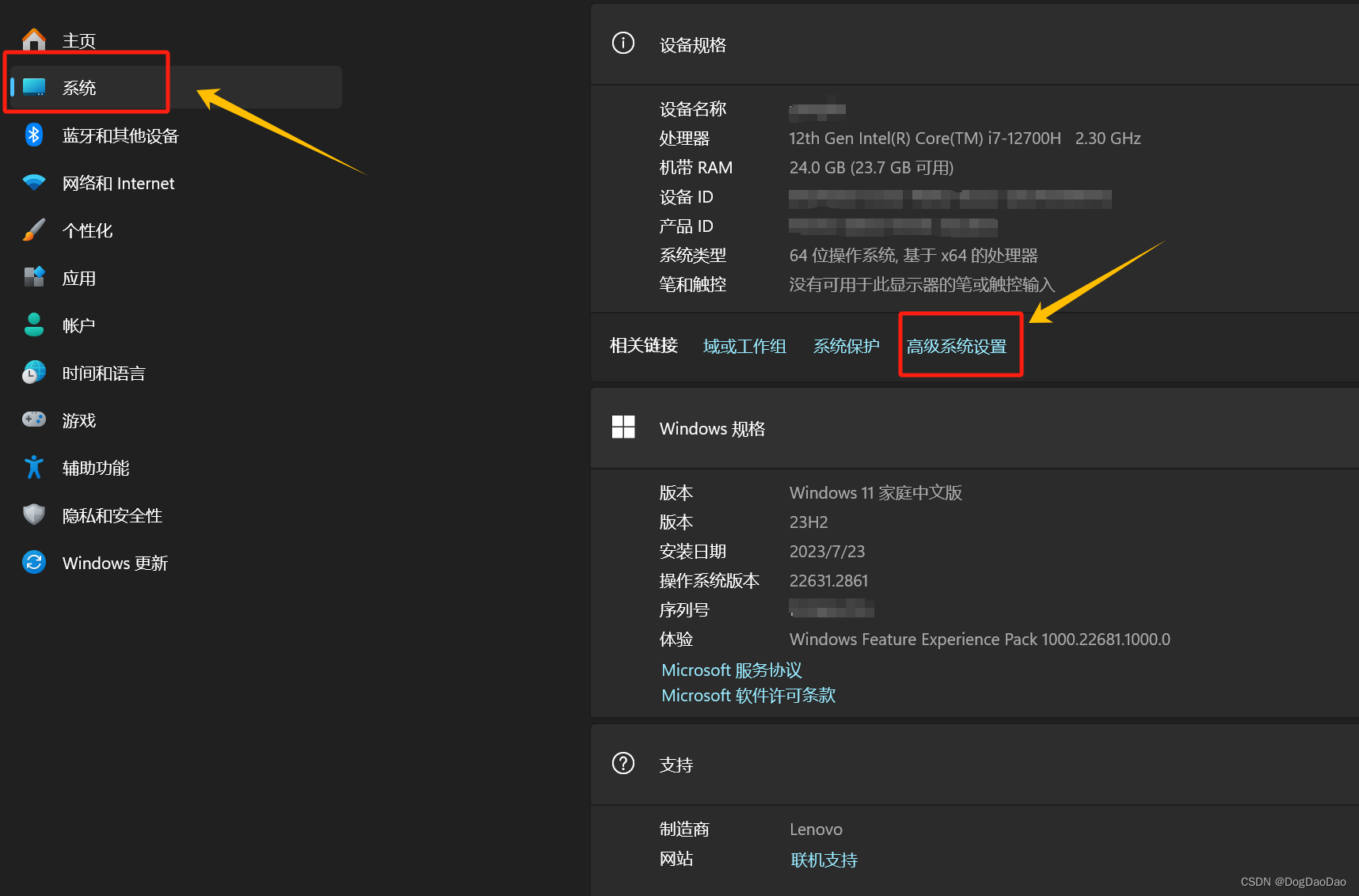
Task: Select the 游戏 controller icon
Action: click(x=33, y=420)
